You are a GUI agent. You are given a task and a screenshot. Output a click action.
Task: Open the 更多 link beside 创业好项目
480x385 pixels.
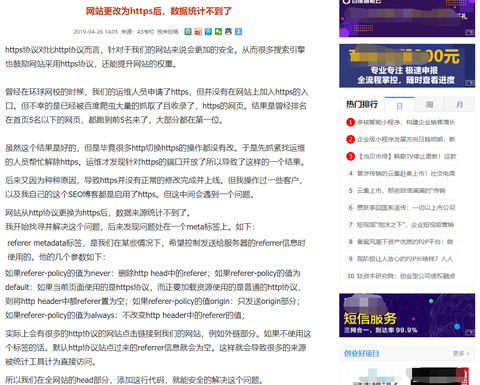tap(461, 353)
